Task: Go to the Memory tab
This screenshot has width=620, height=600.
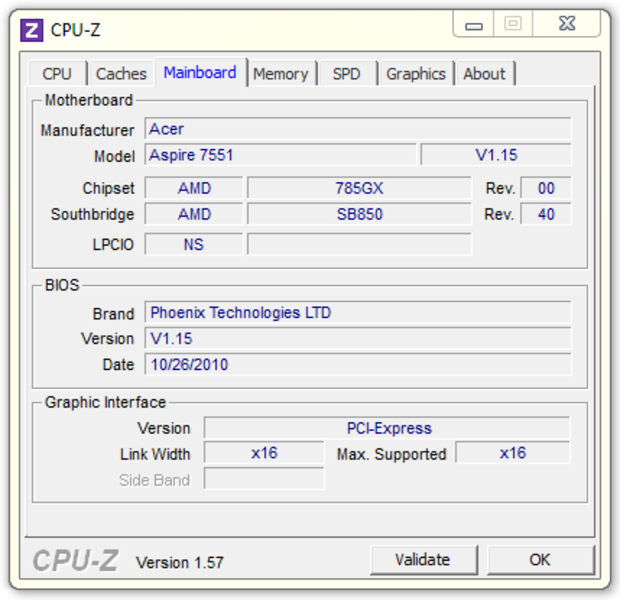Action: (281, 74)
